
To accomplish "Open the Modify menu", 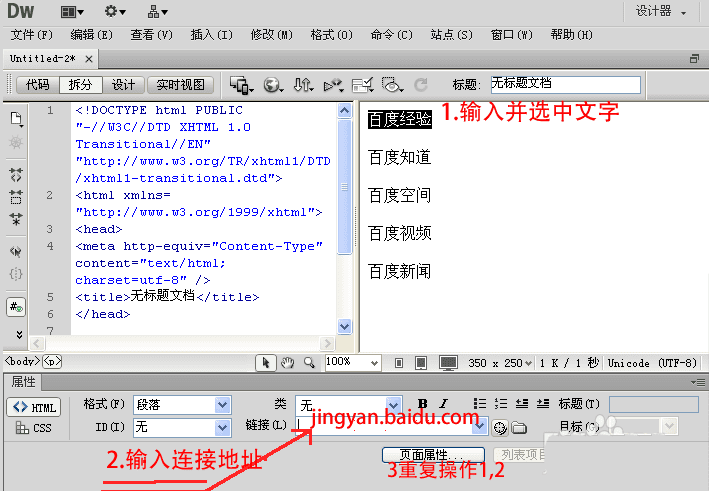I will tap(272, 35).
